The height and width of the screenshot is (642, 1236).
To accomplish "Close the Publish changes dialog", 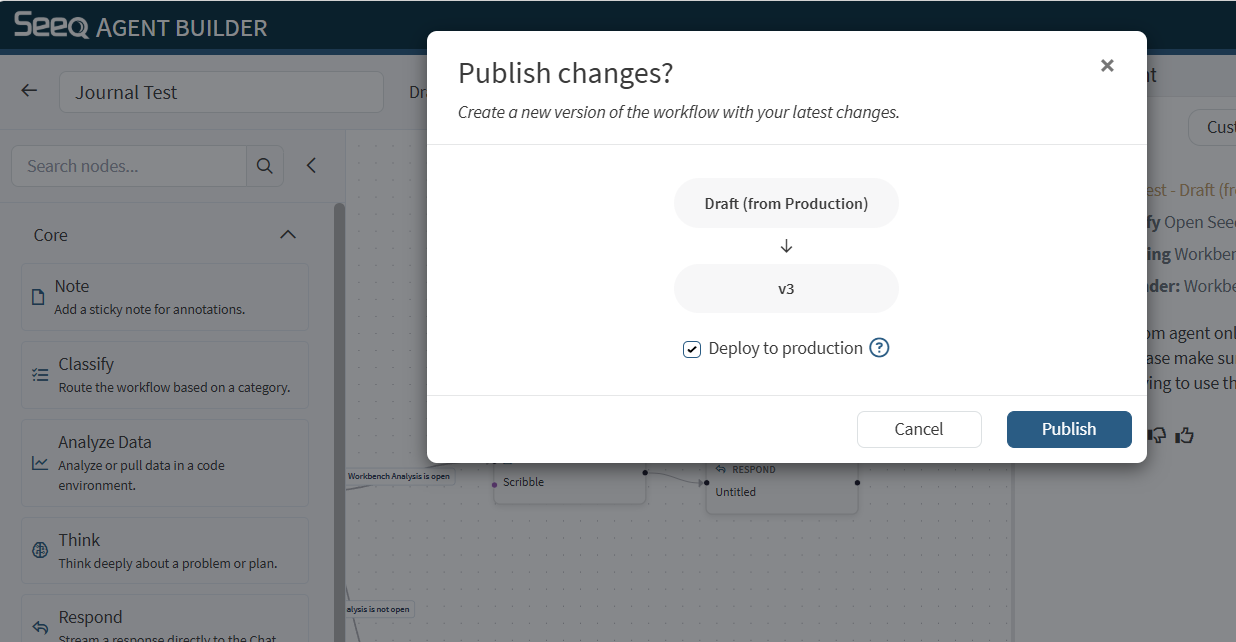I will click(x=1107, y=65).
